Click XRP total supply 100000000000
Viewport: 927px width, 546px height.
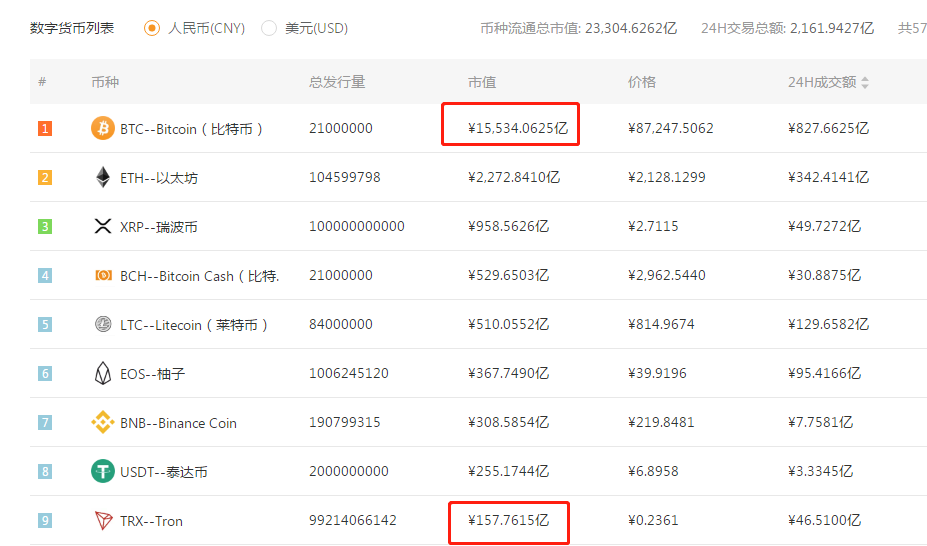(357, 226)
